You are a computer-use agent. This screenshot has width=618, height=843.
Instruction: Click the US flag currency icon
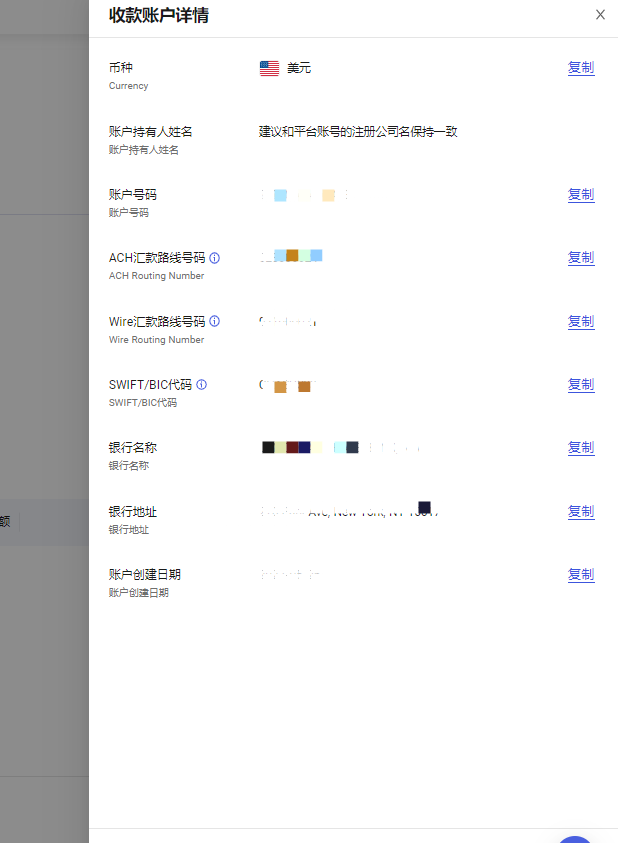(x=269, y=68)
